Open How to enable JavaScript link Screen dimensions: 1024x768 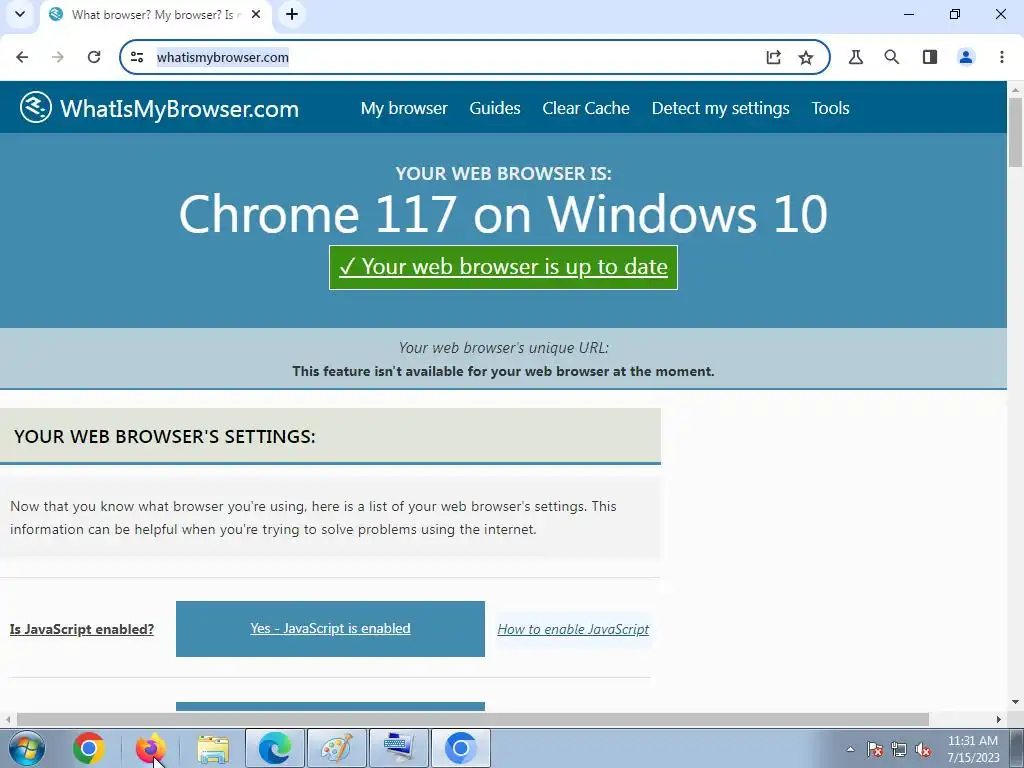pyautogui.click(x=573, y=629)
